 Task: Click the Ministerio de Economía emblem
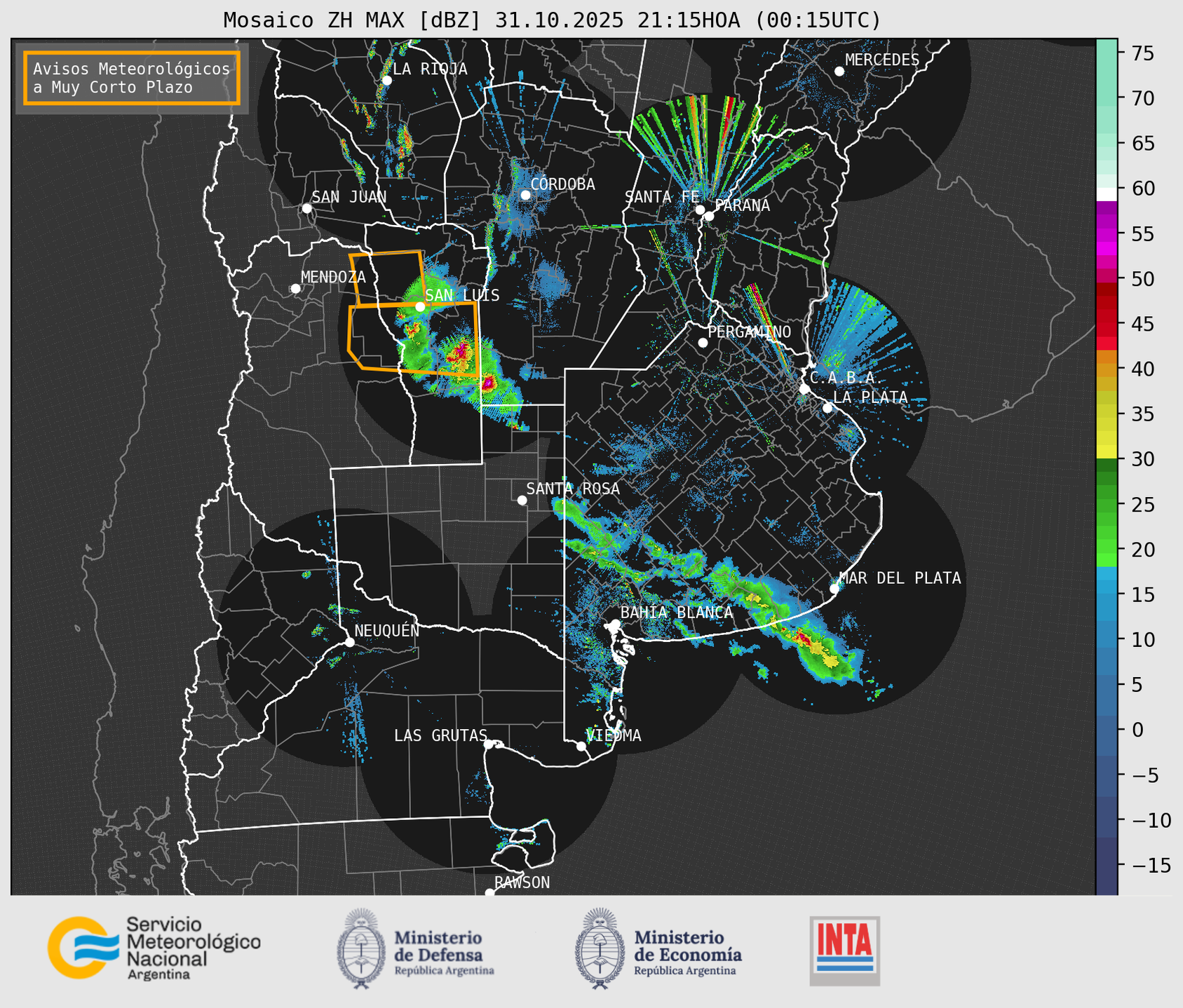(x=598, y=948)
